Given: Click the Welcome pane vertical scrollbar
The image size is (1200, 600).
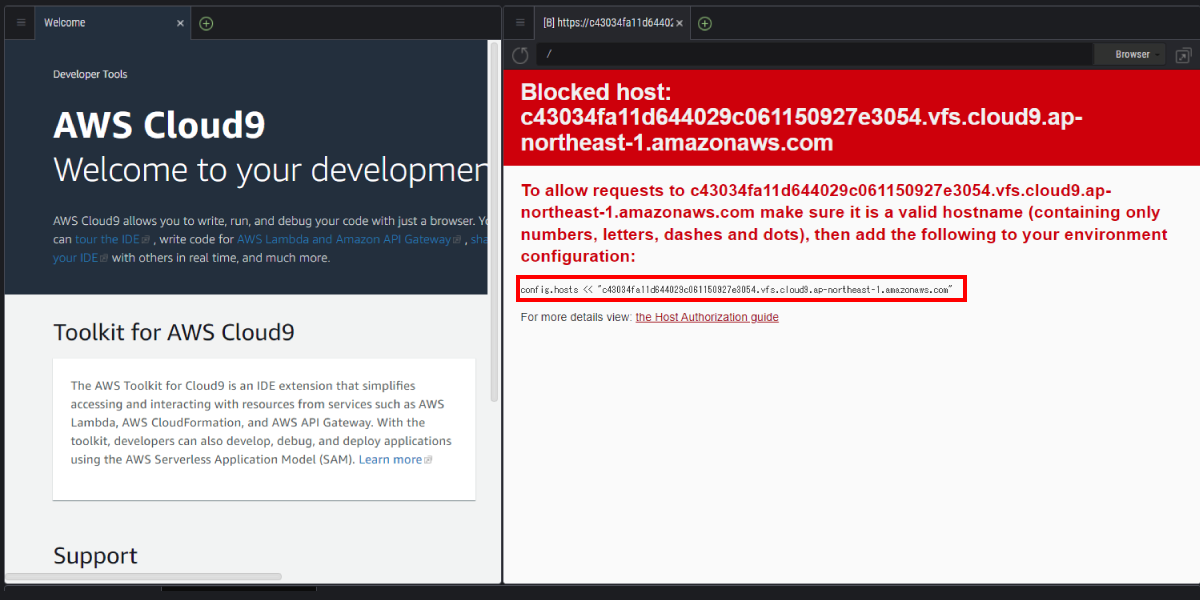Looking at the screenshot, I should coord(494,221).
